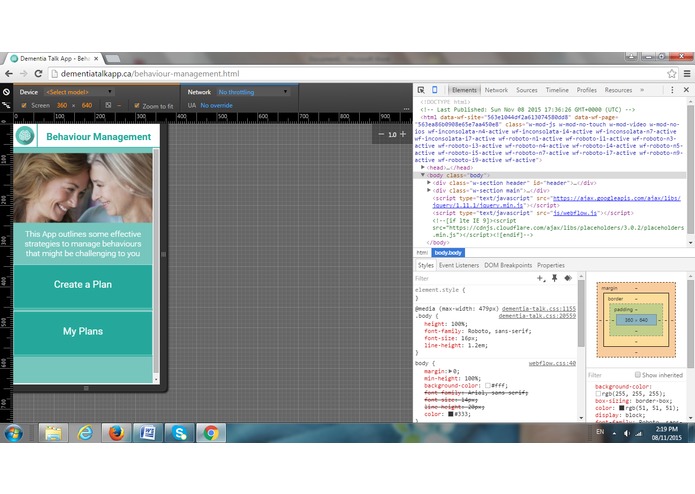Click the zoom out minus in viewport
The height and width of the screenshot is (494, 695).
[x=381, y=134]
